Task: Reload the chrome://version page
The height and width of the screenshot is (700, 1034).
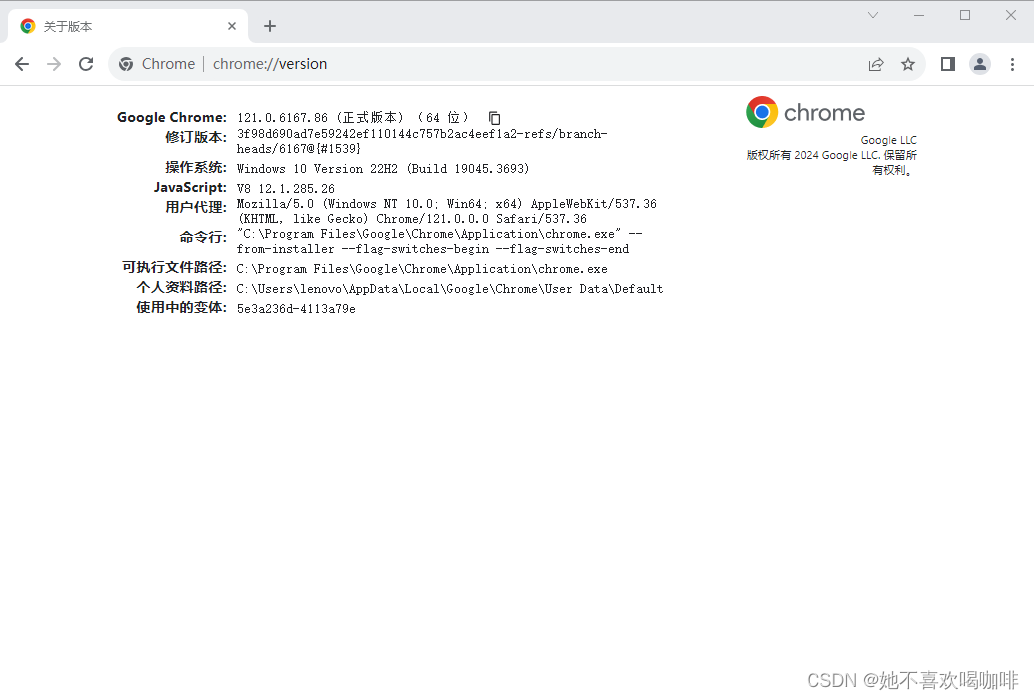Action: (x=86, y=64)
